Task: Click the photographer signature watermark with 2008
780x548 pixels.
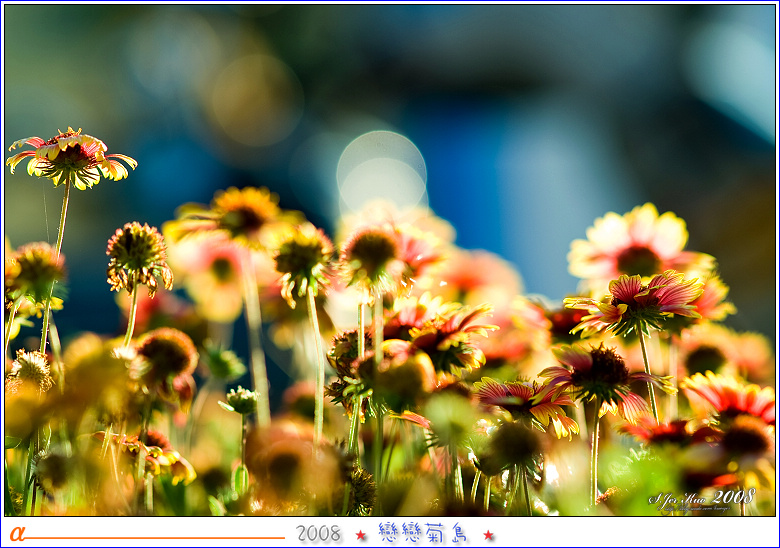Action: [701, 498]
